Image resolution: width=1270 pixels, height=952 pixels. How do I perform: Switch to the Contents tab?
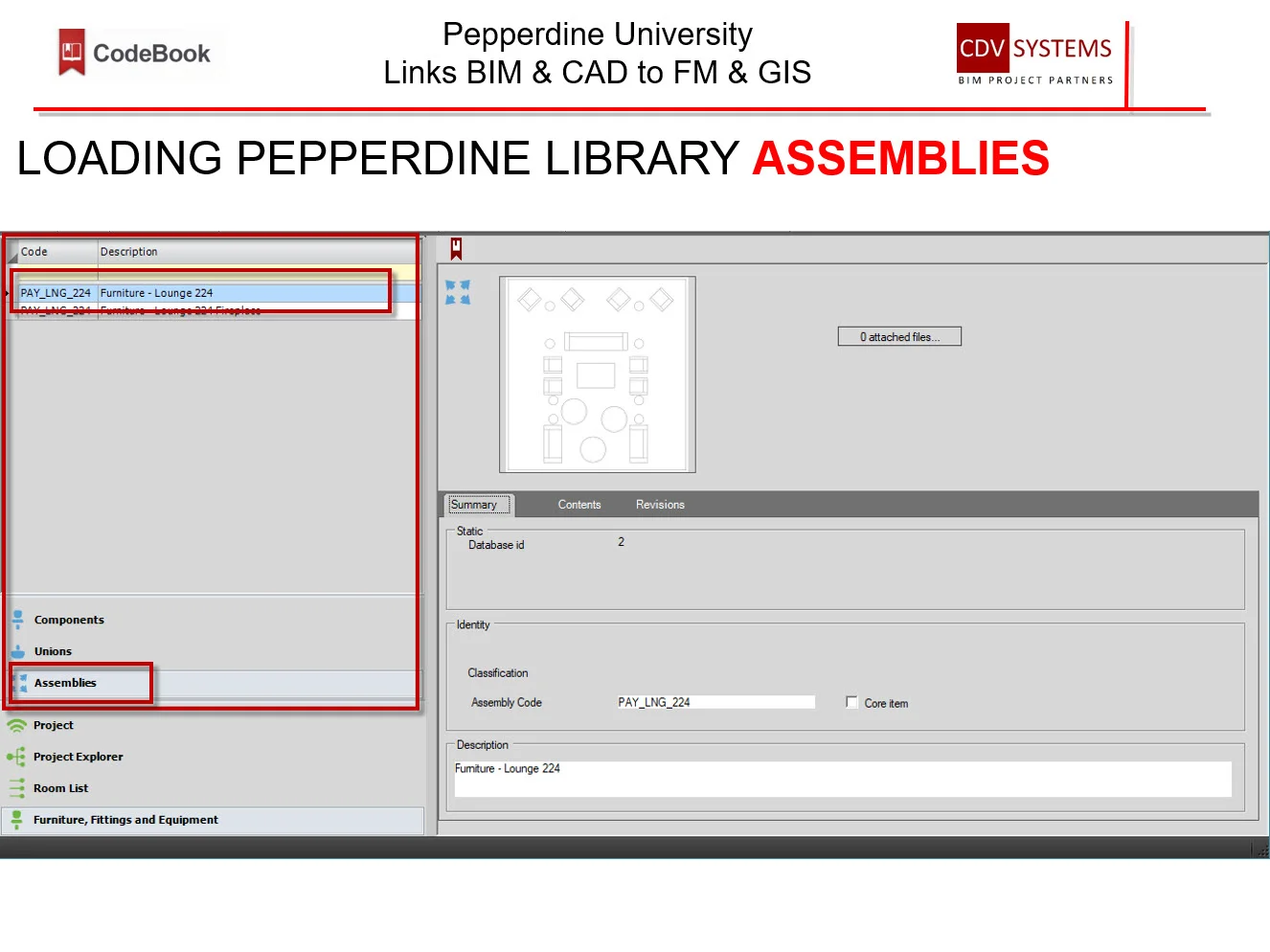[579, 505]
